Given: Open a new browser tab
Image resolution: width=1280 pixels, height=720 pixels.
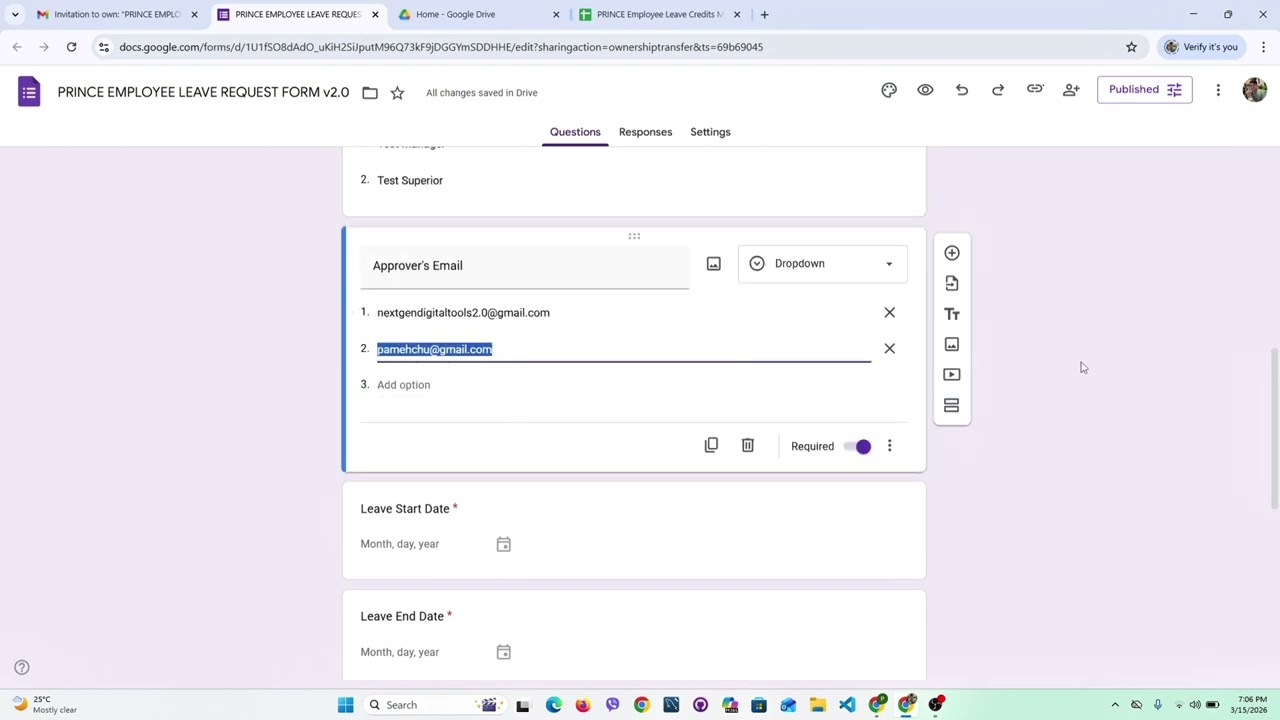Looking at the screenshot, I should tap(764, 14).
